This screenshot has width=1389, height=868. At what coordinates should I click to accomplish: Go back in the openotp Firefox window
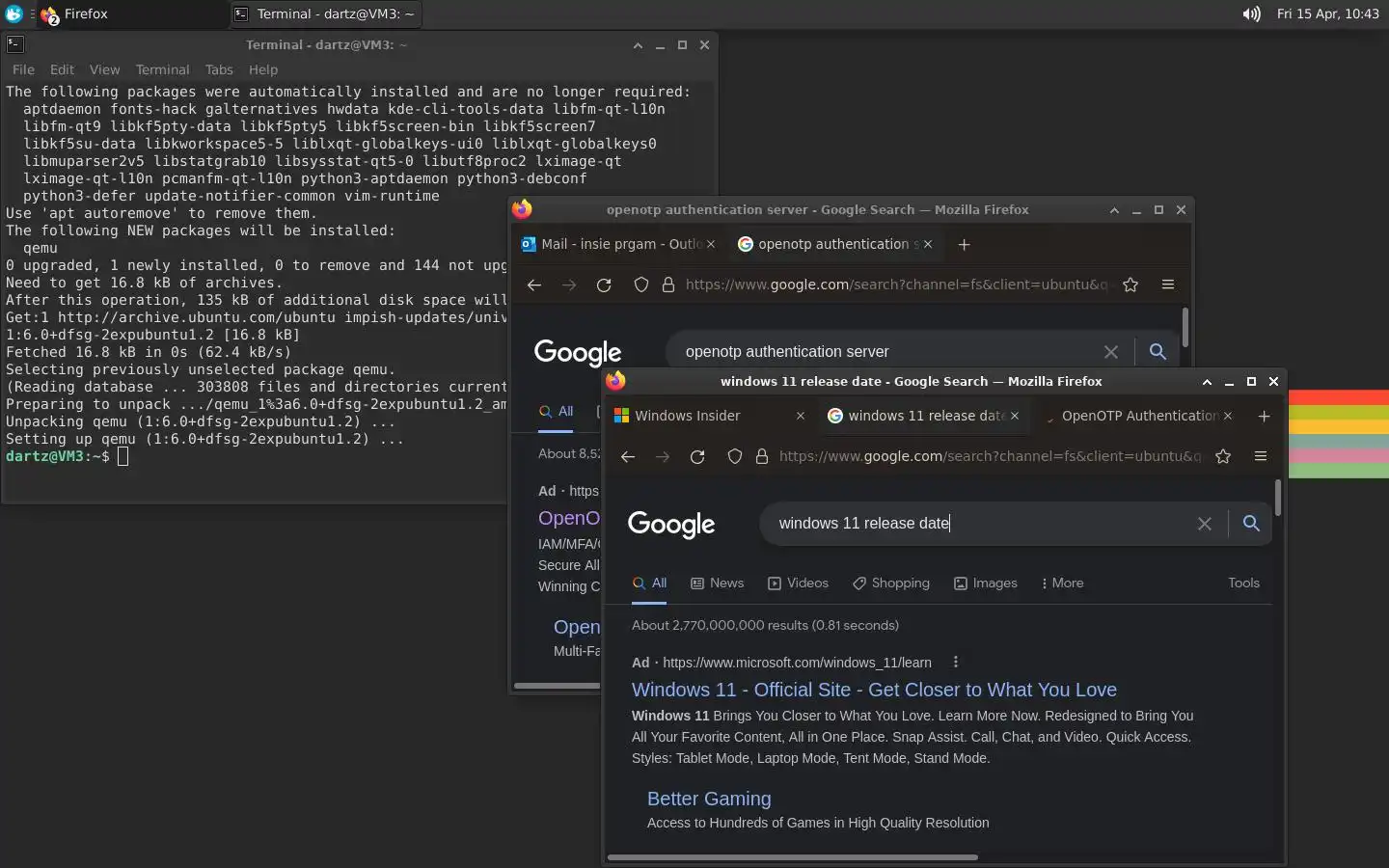[533, 285]
